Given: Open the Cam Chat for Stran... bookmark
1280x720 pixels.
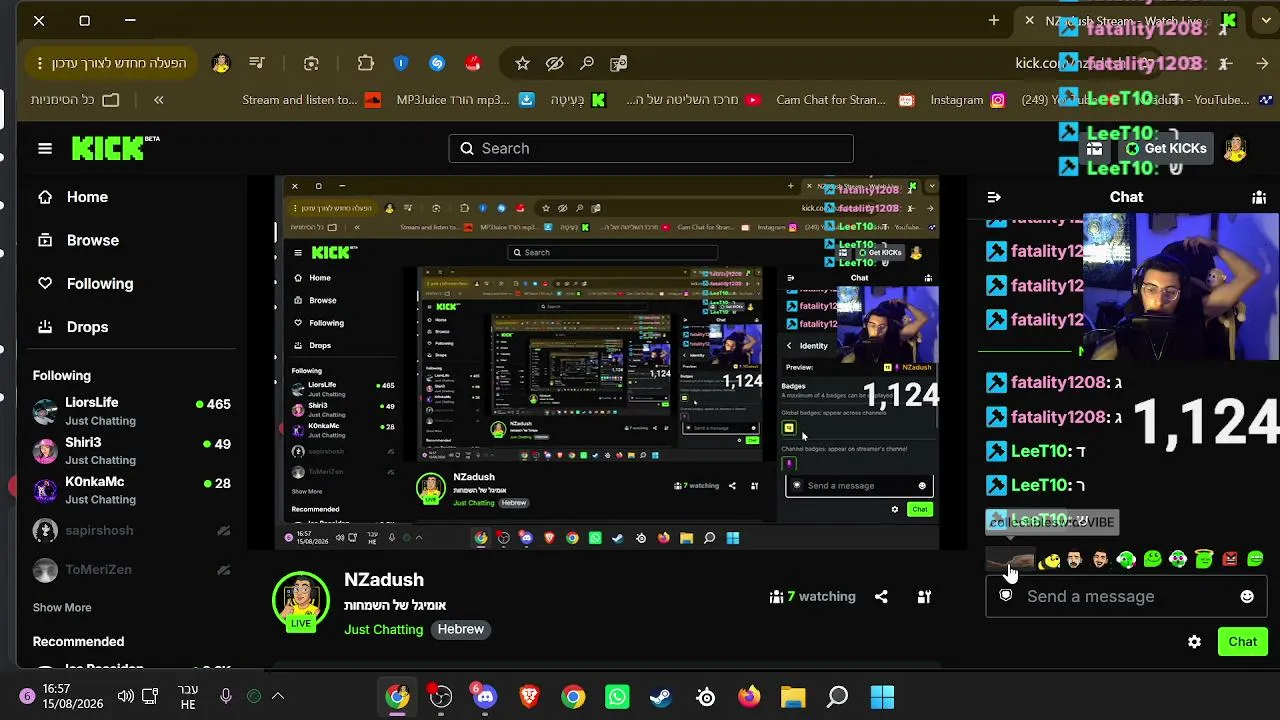Looking at the screenshot, I should tap(845, 100).
